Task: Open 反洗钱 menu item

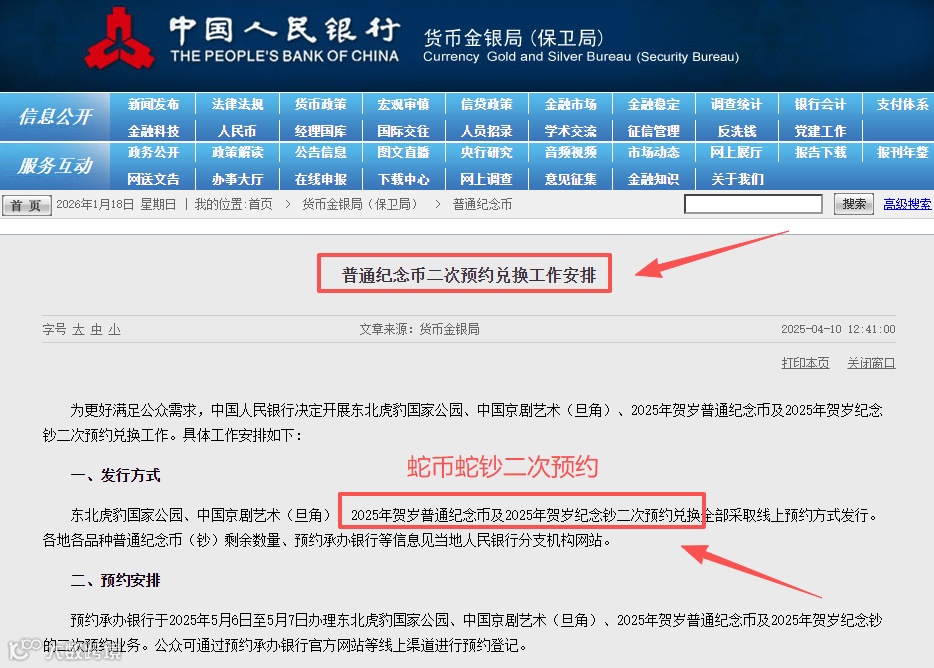Action: click(x=736, y=131)
